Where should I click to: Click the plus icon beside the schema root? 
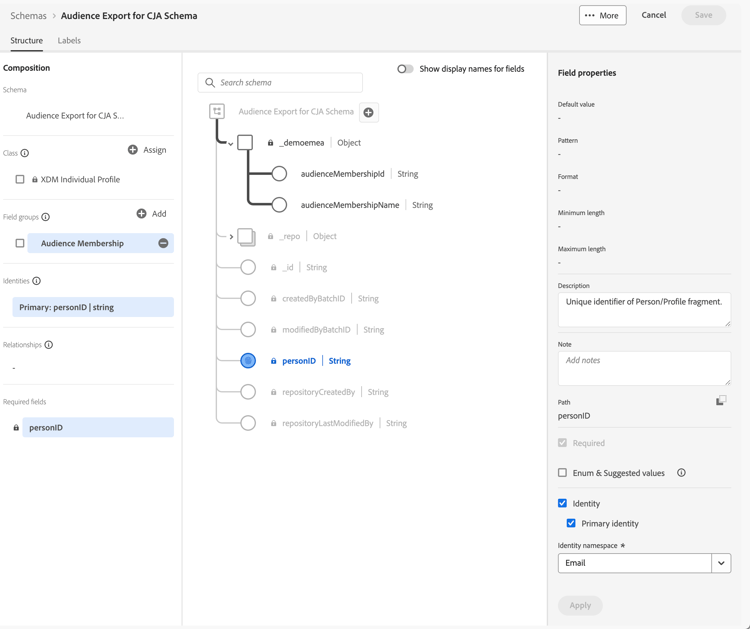pyautogui.click(x=369, y=112)
